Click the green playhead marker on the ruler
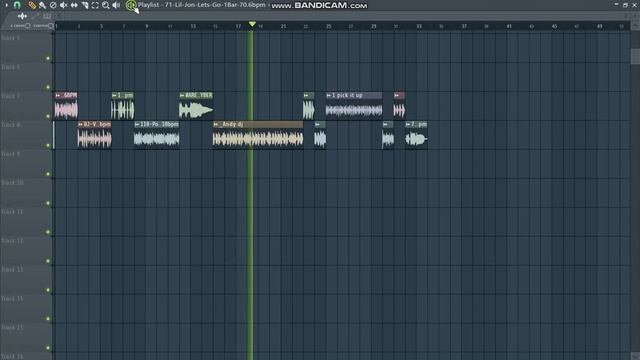The image size is (640, 360). (x=252, y=24)
